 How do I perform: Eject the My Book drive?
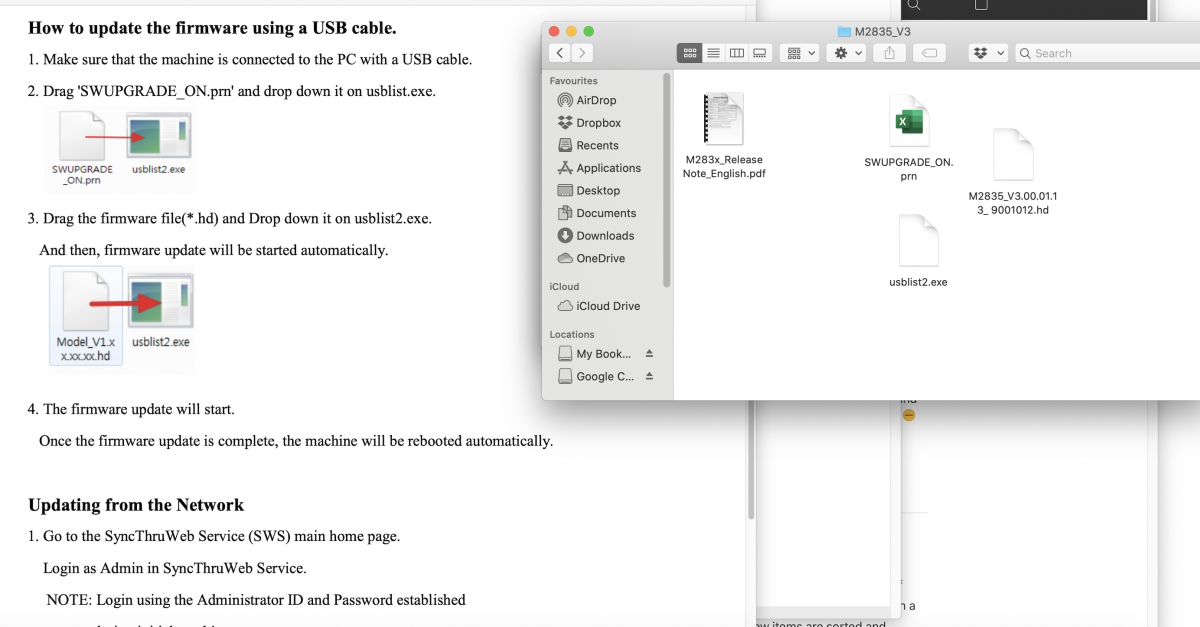[x=649, y=354]
